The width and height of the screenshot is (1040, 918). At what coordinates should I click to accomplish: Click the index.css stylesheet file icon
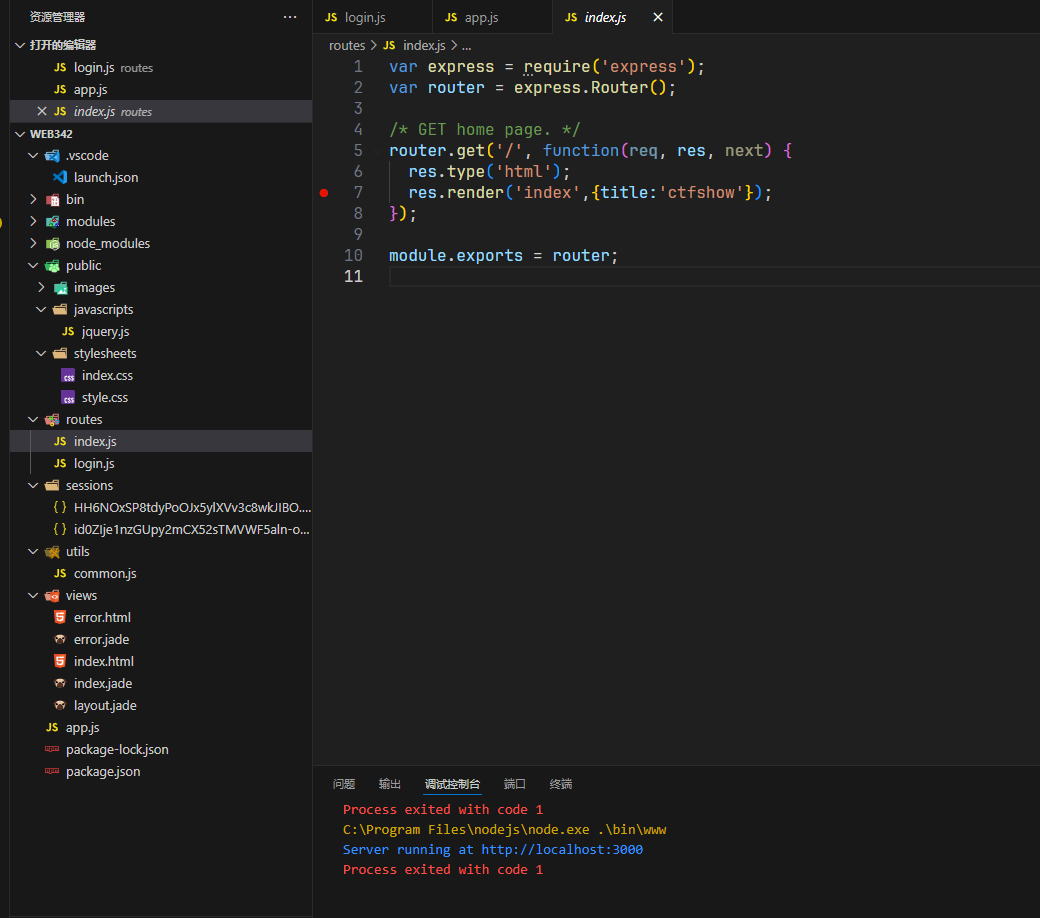tap(68, 375)
